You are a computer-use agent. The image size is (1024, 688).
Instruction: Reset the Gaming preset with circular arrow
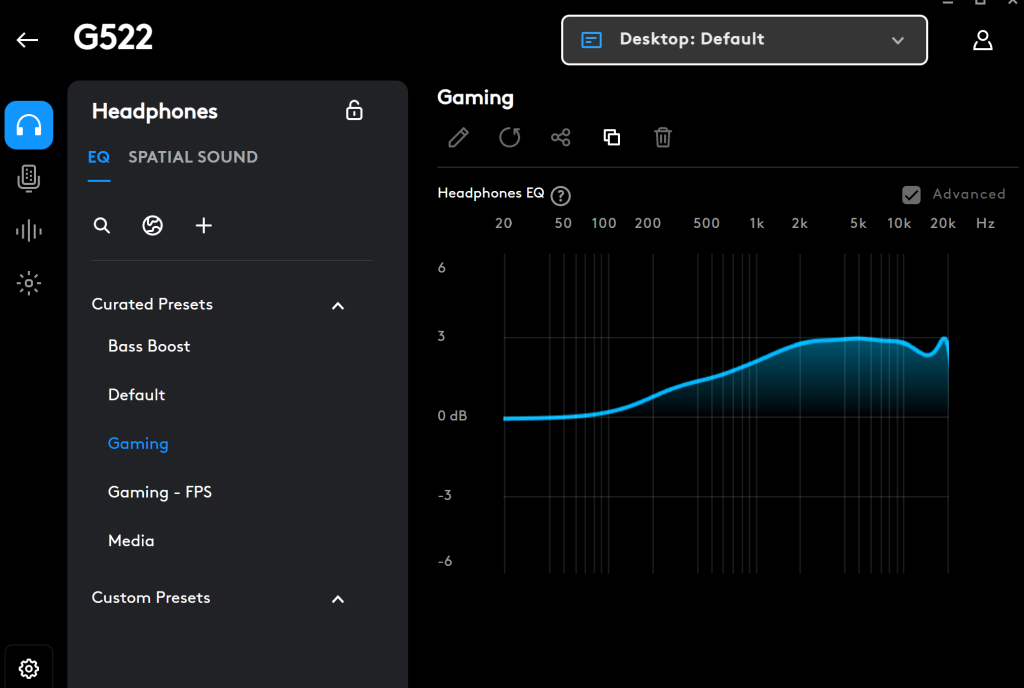click(x=509, y=138)
